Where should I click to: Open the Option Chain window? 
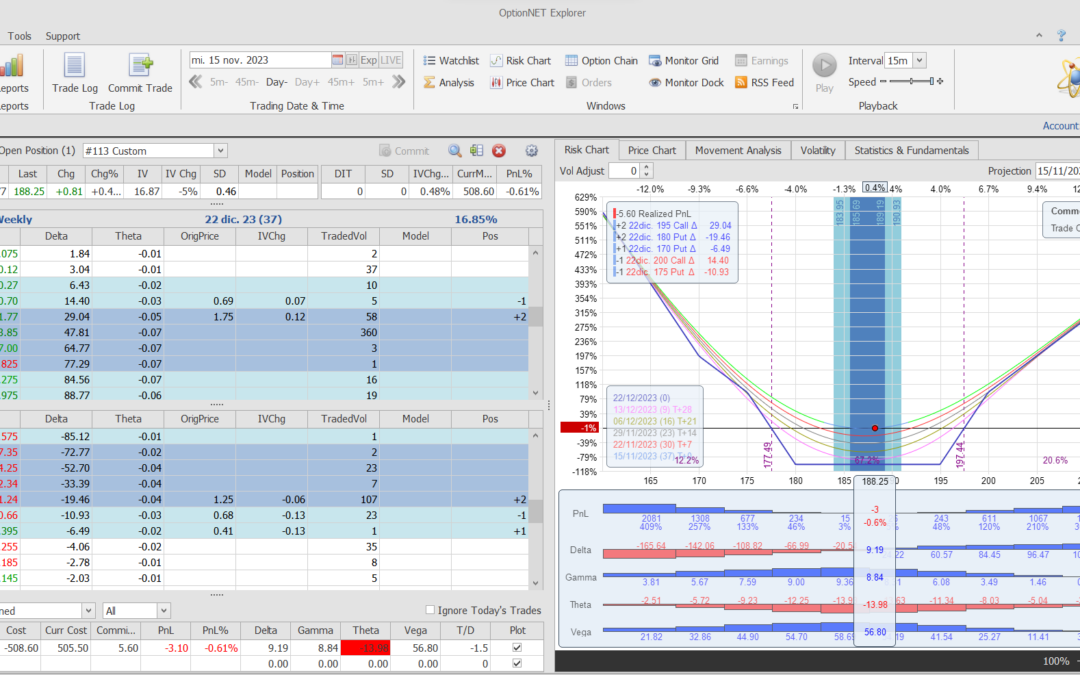click(601, 61)
